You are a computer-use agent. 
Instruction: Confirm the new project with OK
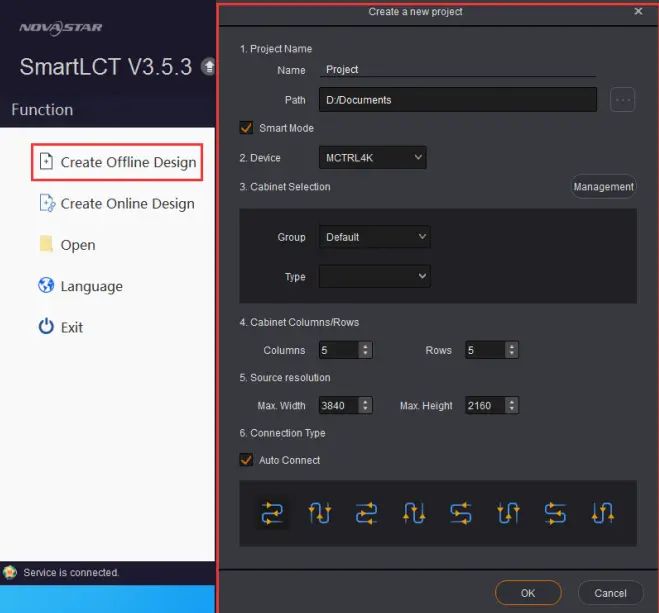pos(528,593)
